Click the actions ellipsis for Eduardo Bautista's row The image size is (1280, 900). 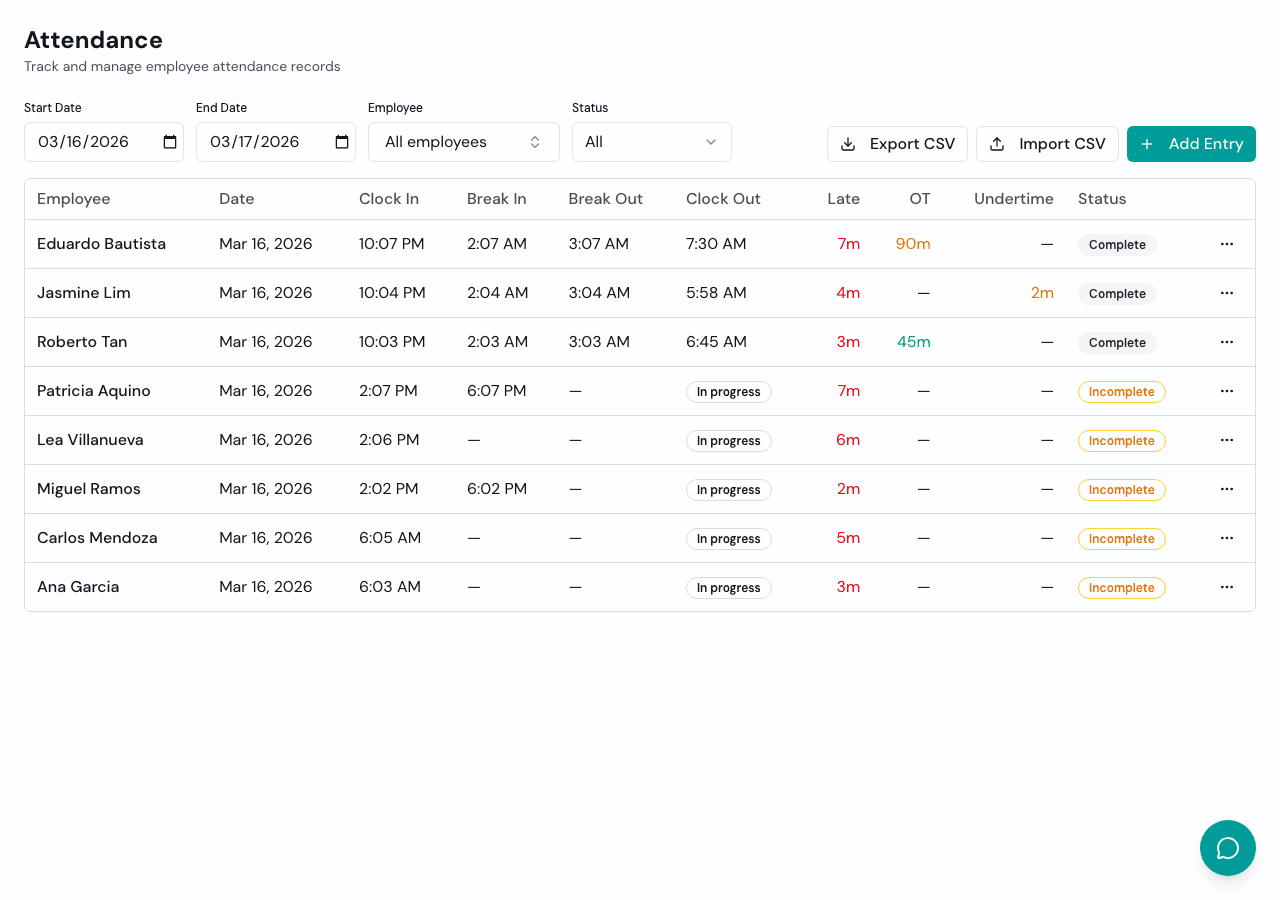pos(1227,243)
